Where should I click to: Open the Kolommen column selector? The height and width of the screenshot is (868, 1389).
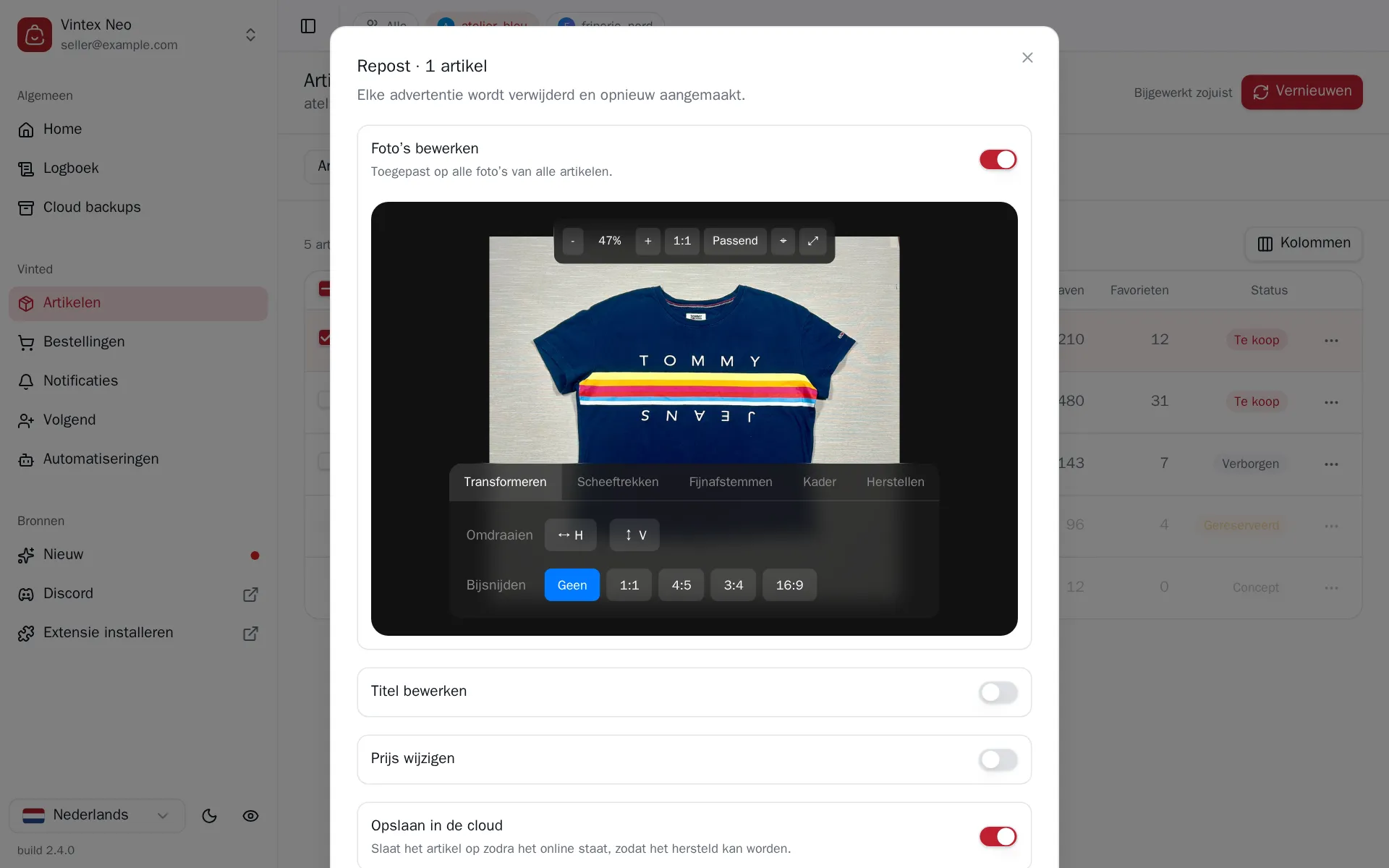click(x=1304, y=244)
